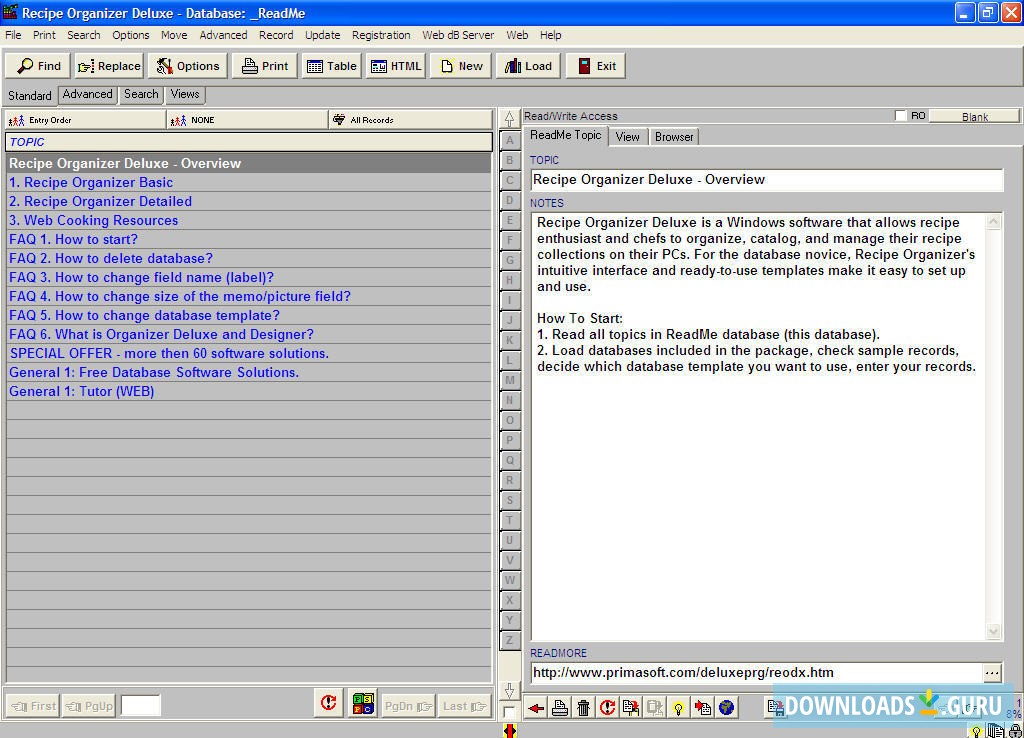Select the Find tool
1024x738 pixels.
[x=37, y=65]
